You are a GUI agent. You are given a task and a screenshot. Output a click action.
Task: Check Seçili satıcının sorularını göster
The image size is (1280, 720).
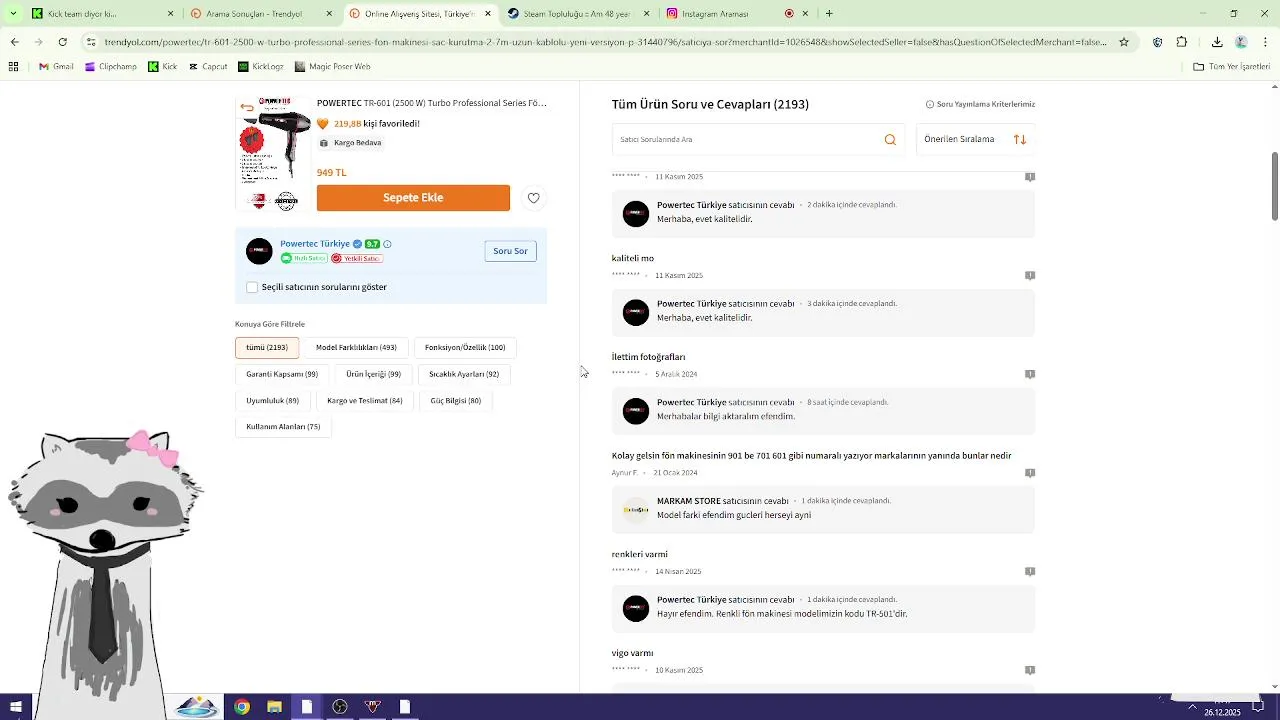[x=252, y=287]
